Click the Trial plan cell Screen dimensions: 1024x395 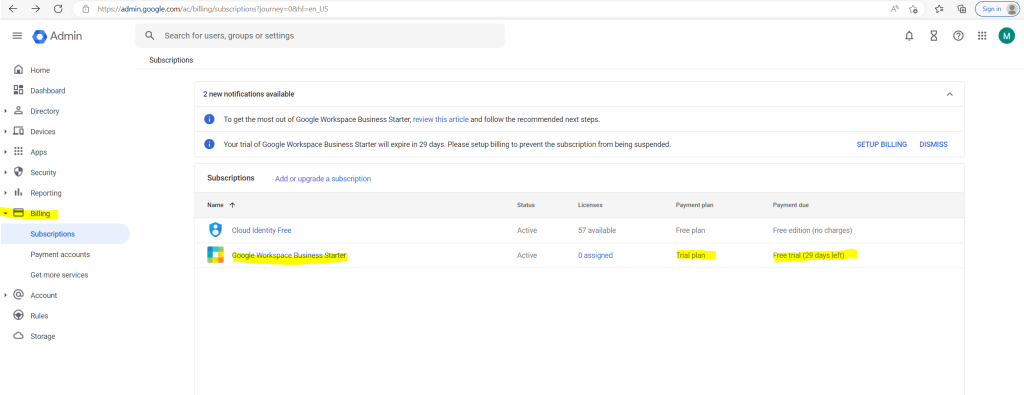pos(691,256)
